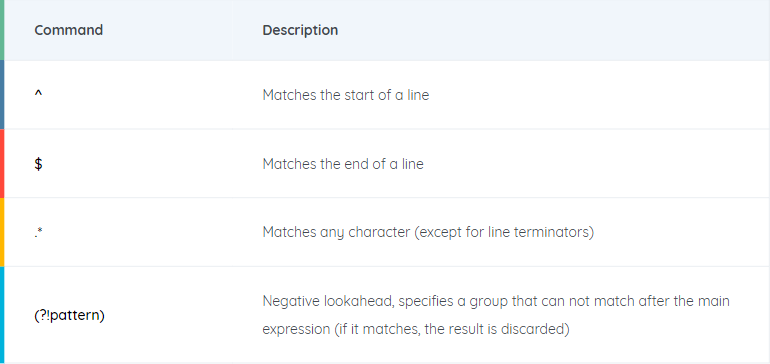Click the cyan stripe beside lookahead row
This screenshot has height=364, width=770.
click(2, 314)
